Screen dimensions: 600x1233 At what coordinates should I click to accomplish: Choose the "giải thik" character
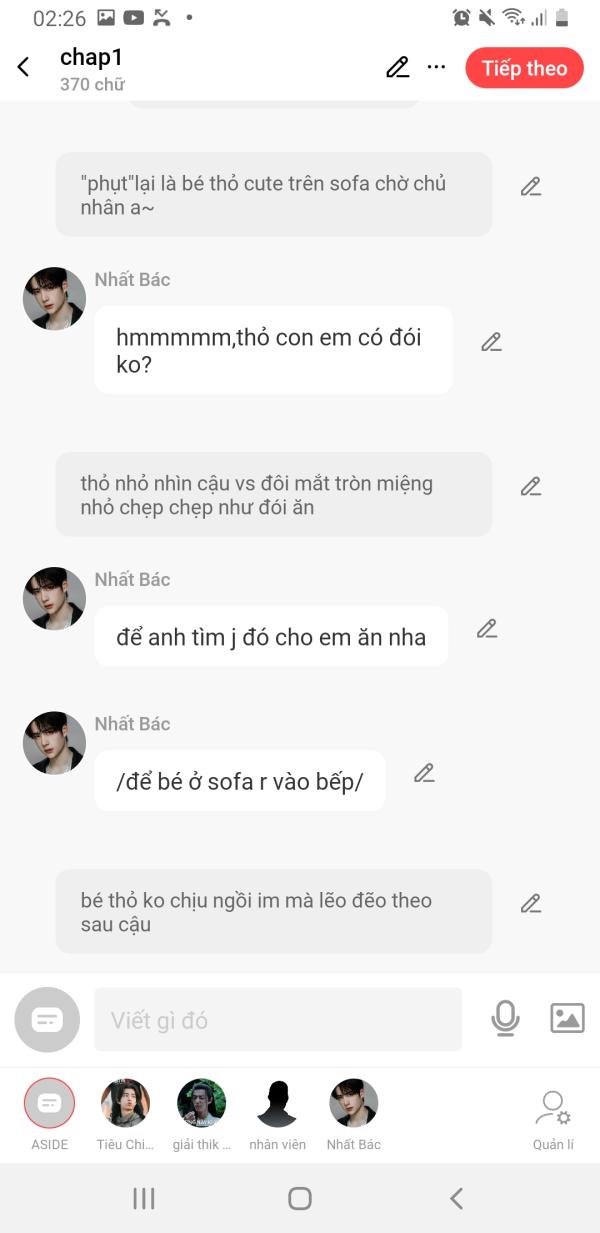point(201,1104)
